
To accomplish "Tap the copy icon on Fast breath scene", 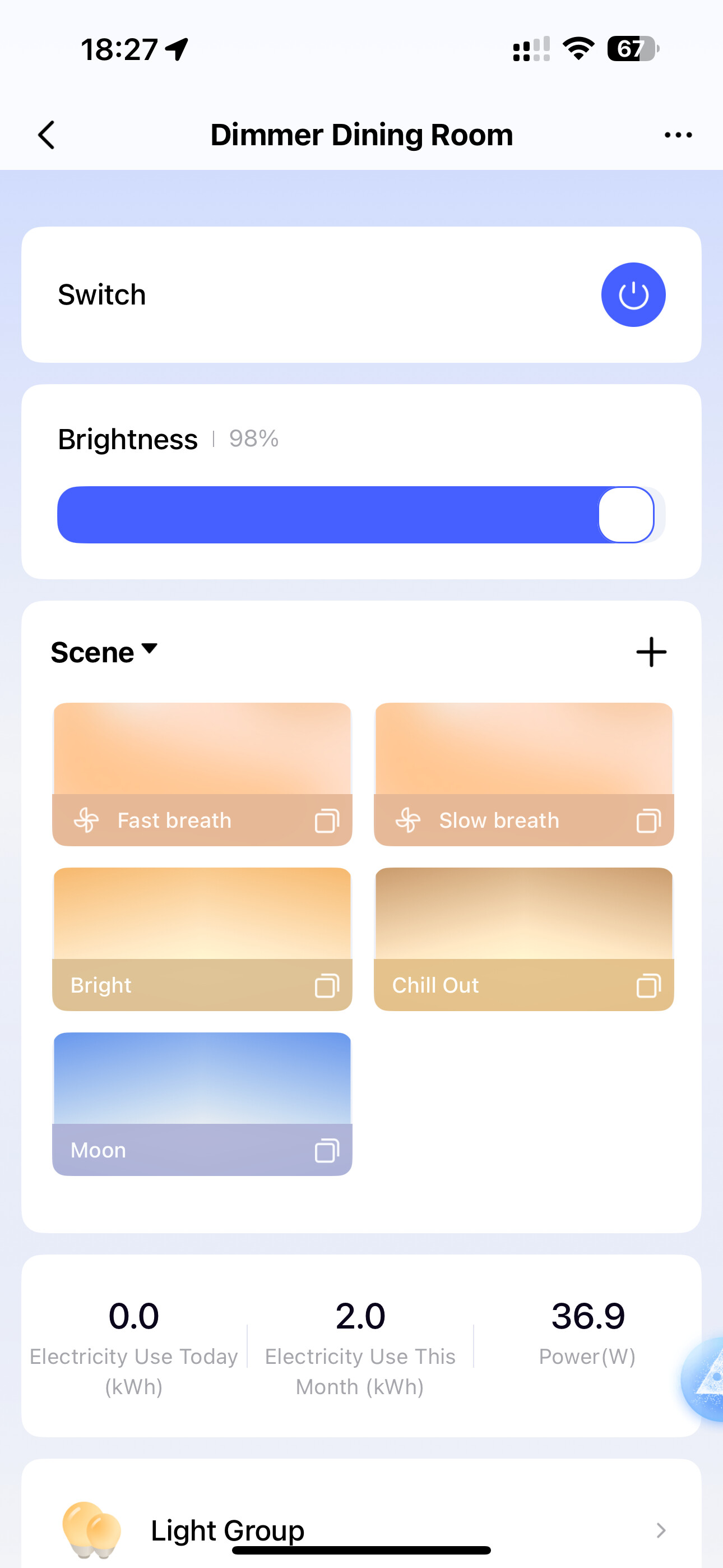I will point(327,820).
